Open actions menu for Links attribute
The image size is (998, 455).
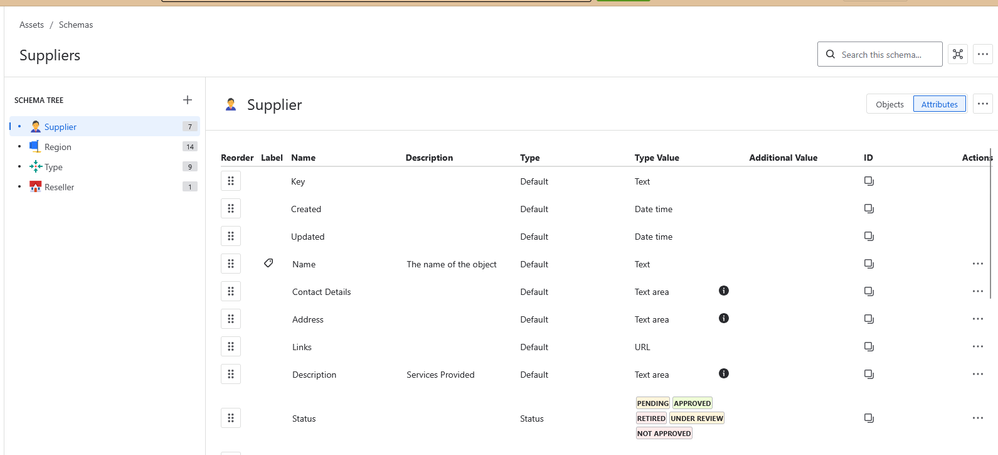(x=978, y=347)
